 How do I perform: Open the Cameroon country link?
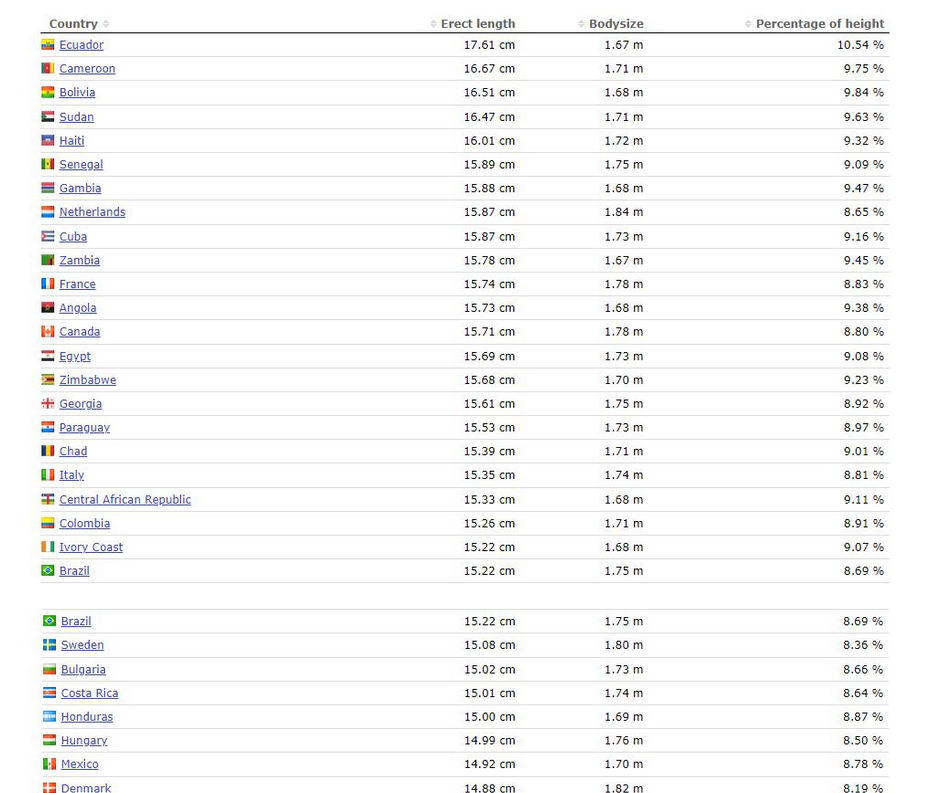87,69
